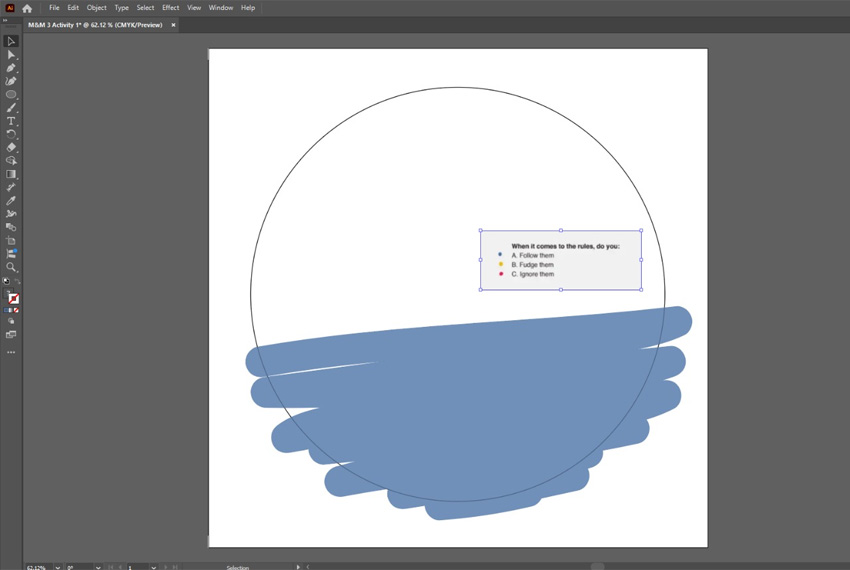Image resolution: width=850 pixels, height=570 pixels.
Task: Click the legend text box on canvas
Action: click(x=560, y=260)
